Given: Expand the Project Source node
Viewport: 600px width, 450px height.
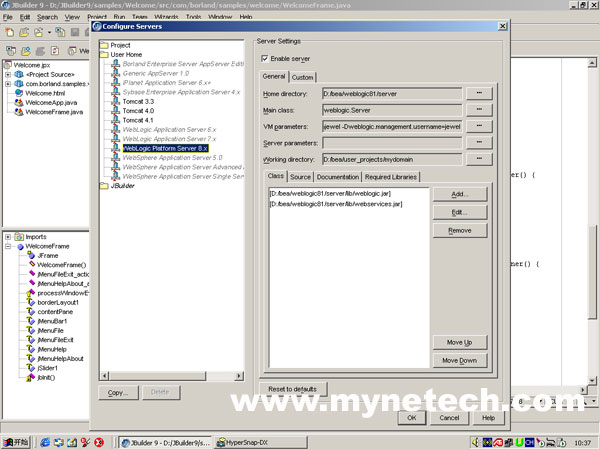Looking at the screenshot, I should (8, 74).
